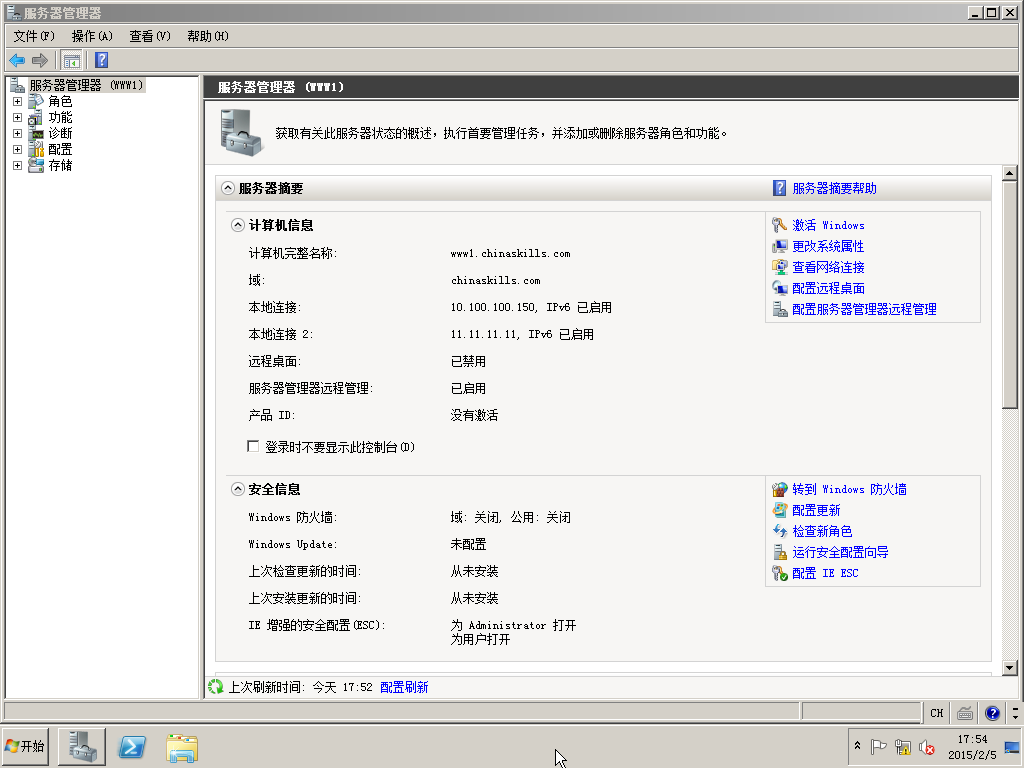This screenshot has height=768, width=1024.
Task: Open the 查看(V) menu
Action: tap(150, 36)
